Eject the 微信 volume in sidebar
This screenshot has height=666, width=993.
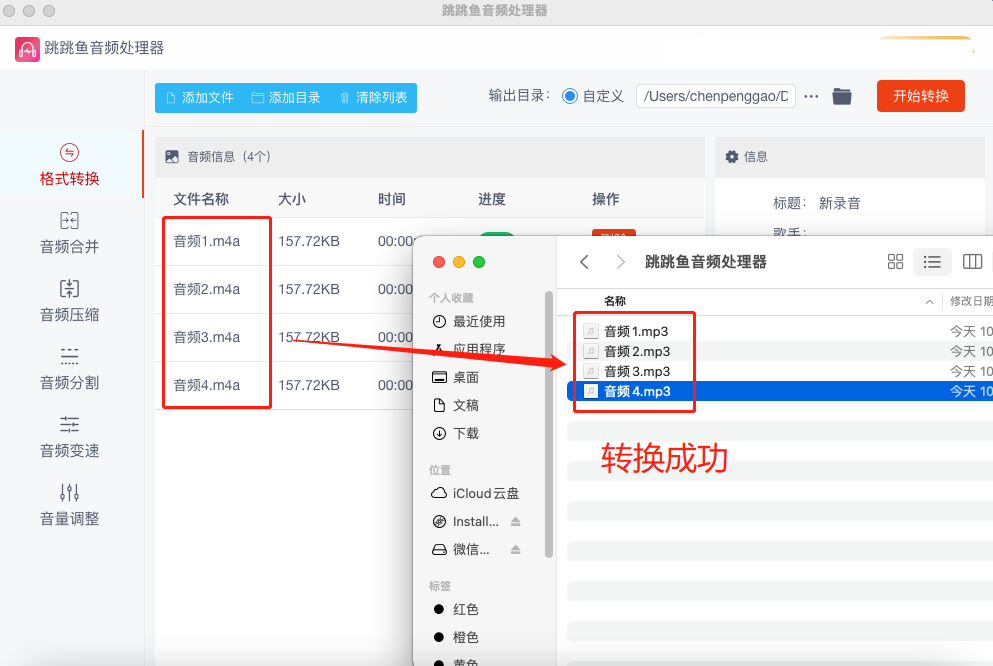coord(516,550)
